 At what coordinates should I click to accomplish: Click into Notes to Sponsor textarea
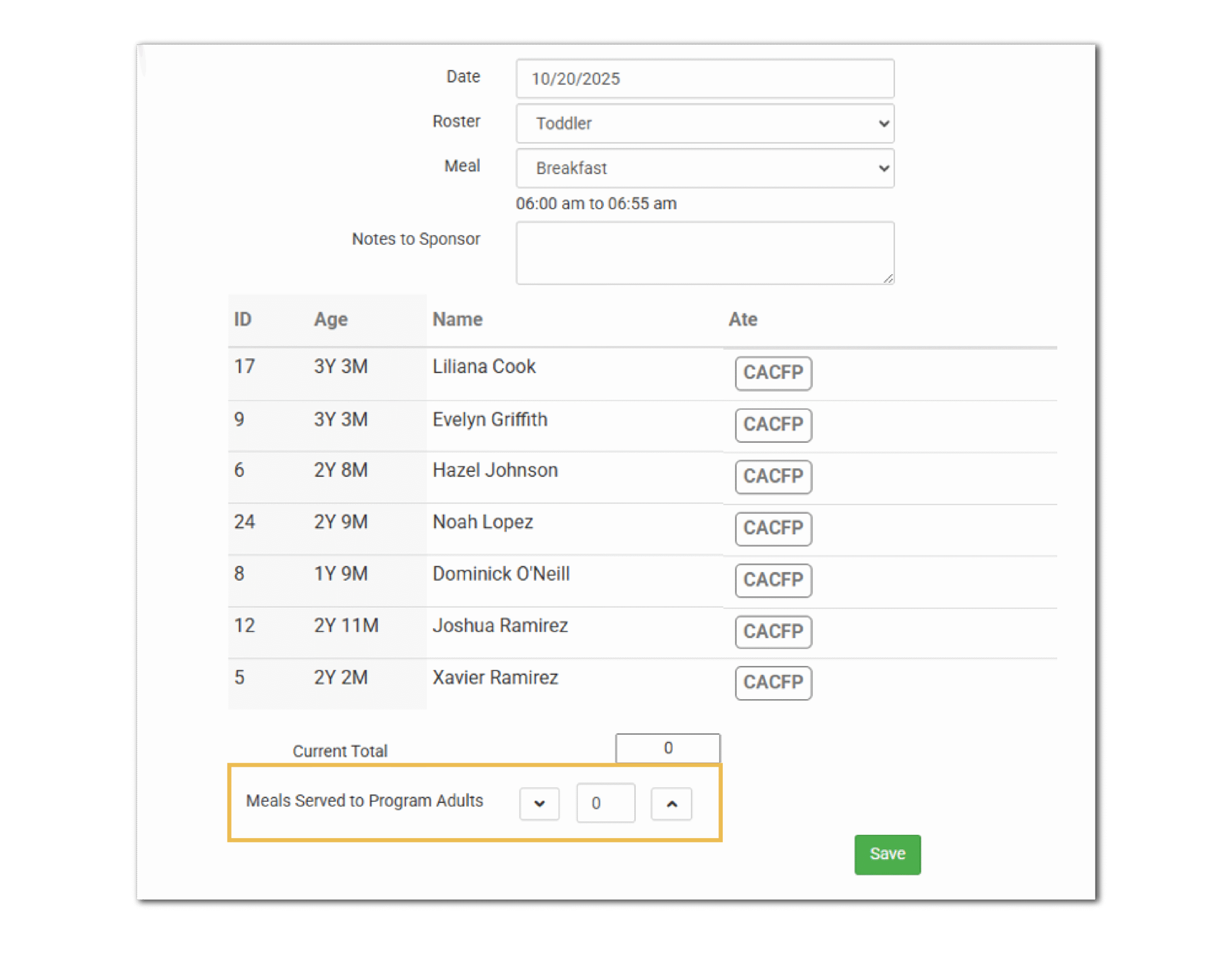coord(704,253)
